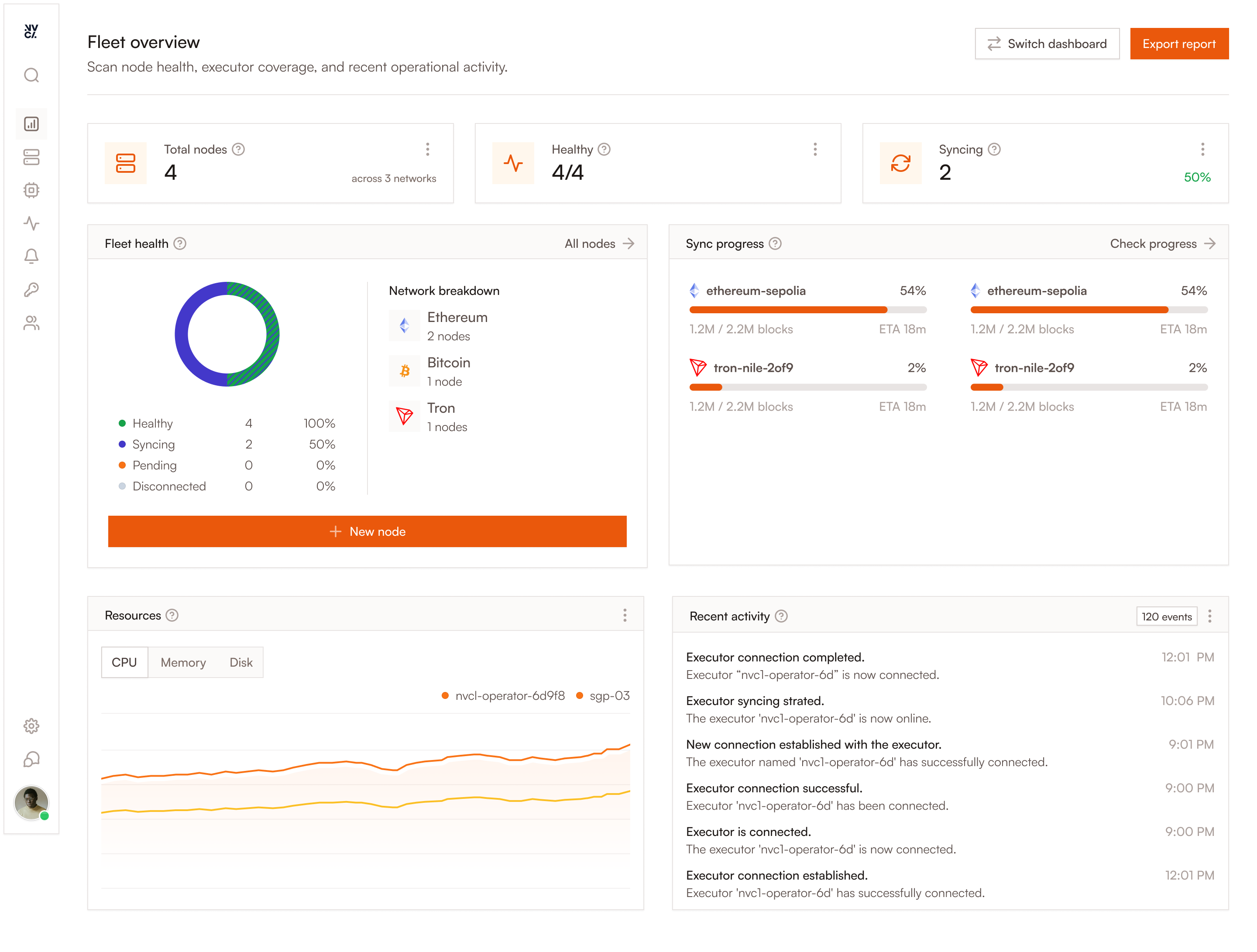1257x952 pixels.
Task: Follow the Check progress link
Action: point(1163,244)
